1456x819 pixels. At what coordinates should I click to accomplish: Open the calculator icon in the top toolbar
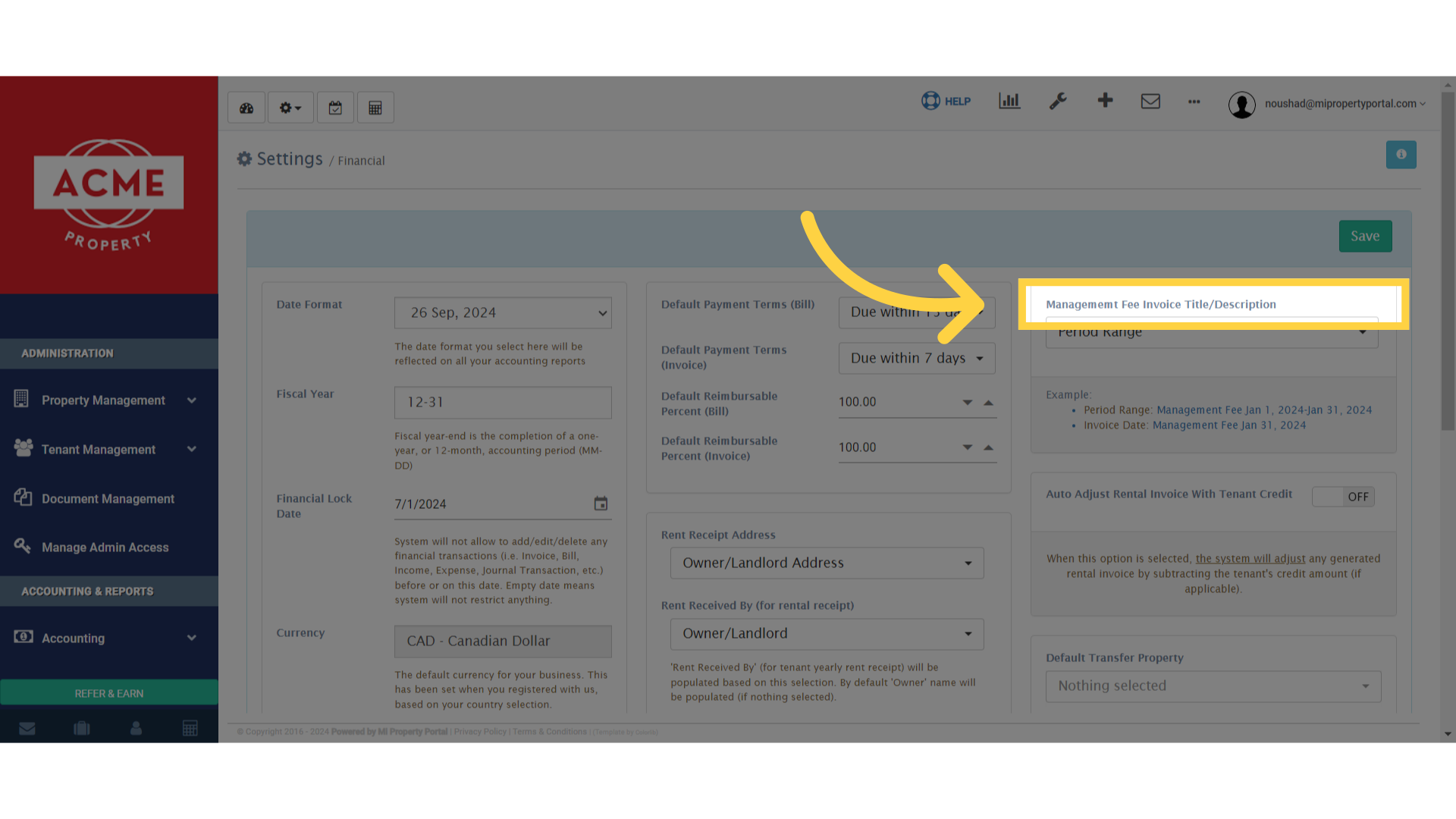pyautogui.click(x=375, y=107)
